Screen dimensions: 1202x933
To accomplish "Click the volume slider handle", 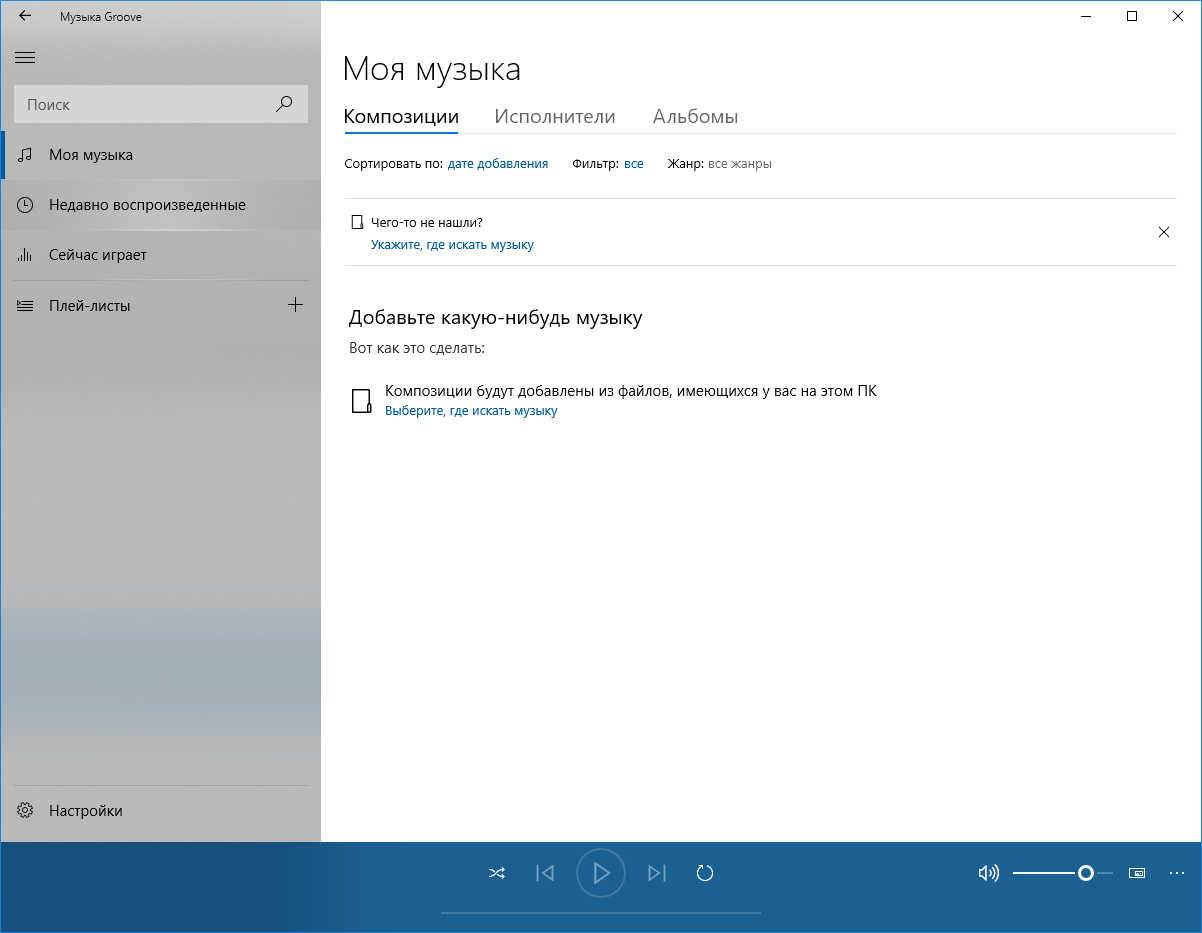I will (x=1086, y=873).
